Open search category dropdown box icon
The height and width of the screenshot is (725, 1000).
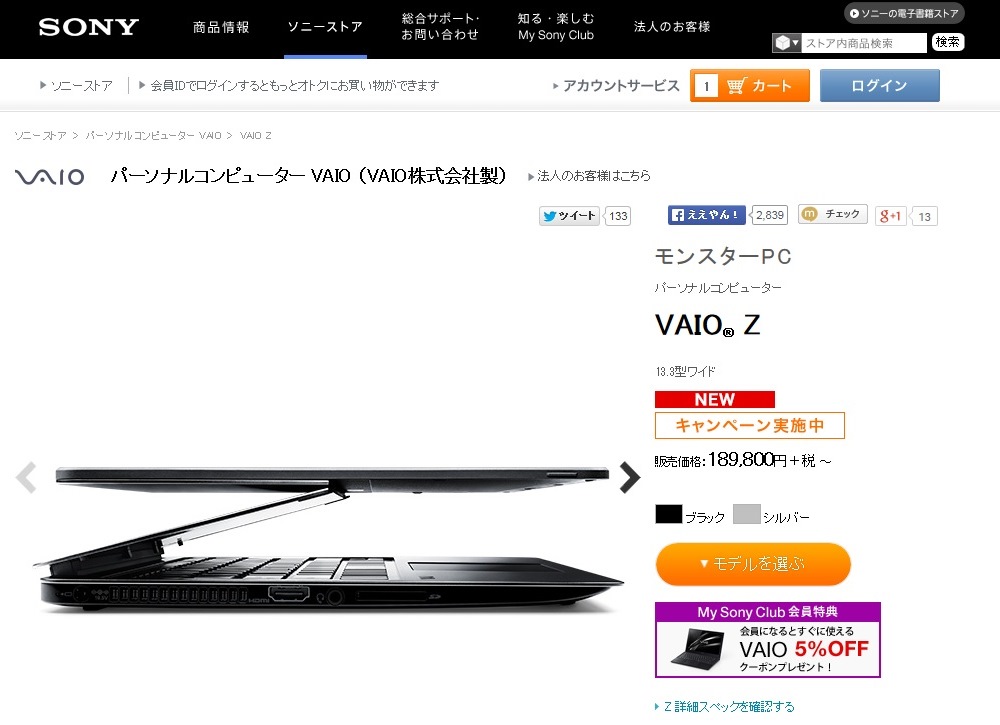click(x=786, y=43)
